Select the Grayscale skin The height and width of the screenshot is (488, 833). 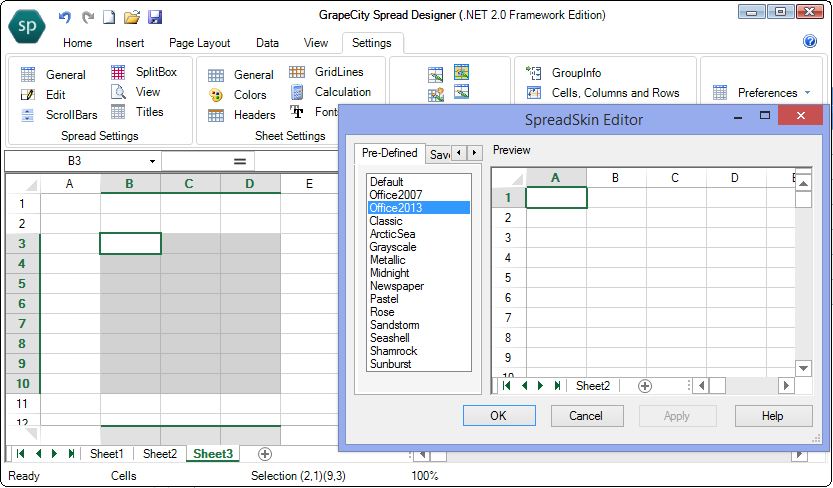419,247
